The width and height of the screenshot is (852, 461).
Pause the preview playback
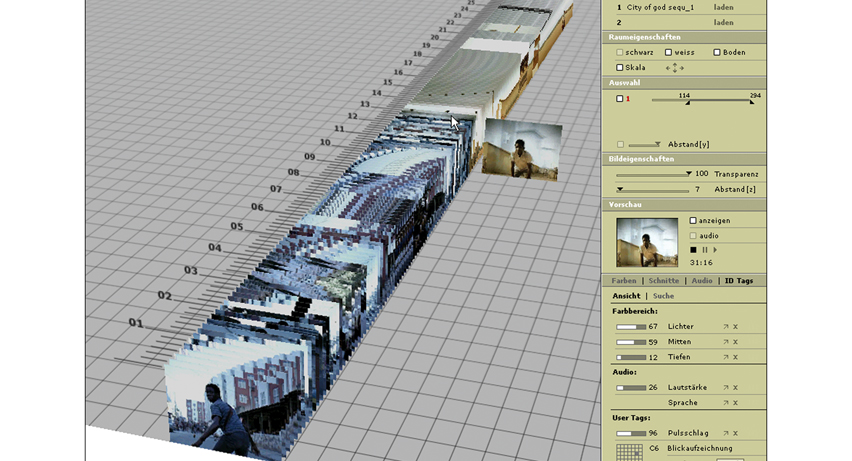pyautogui.click(x=705, y=250)
